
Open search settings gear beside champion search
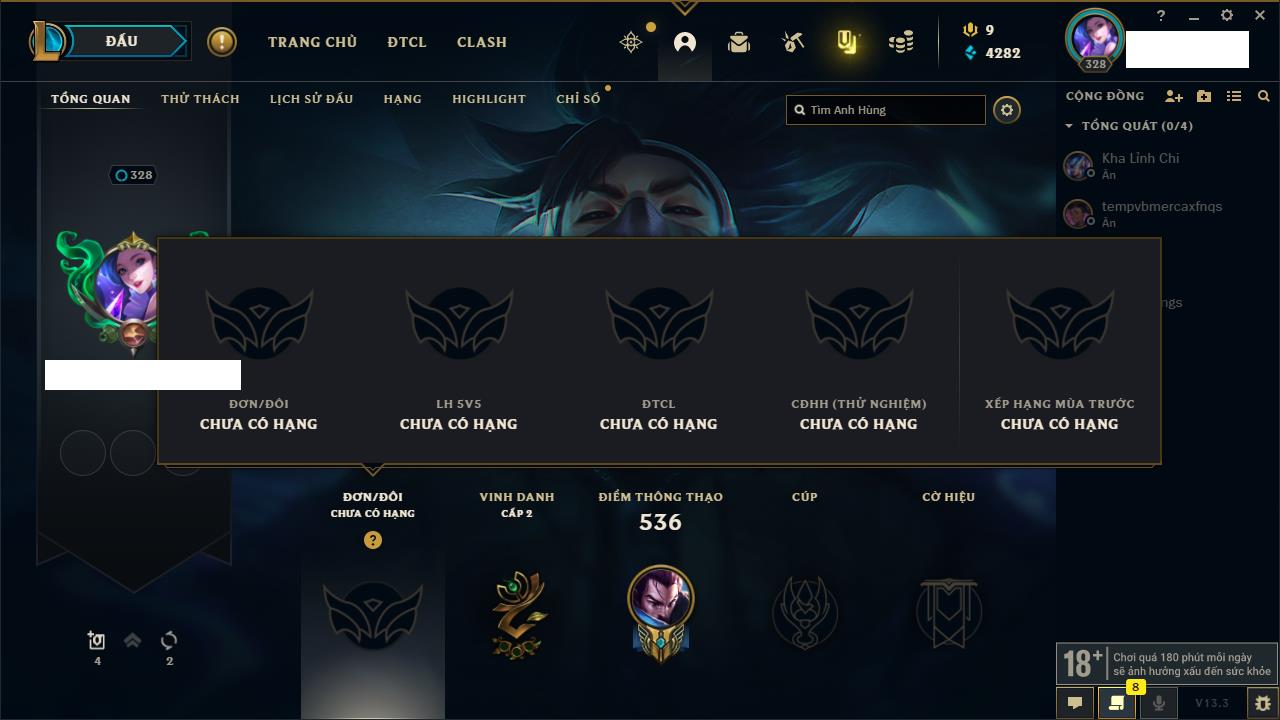click(1007, 110)
